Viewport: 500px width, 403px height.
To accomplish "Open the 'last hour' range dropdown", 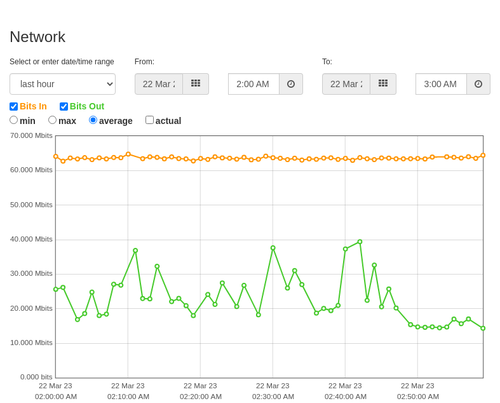I will pos(63,84).
